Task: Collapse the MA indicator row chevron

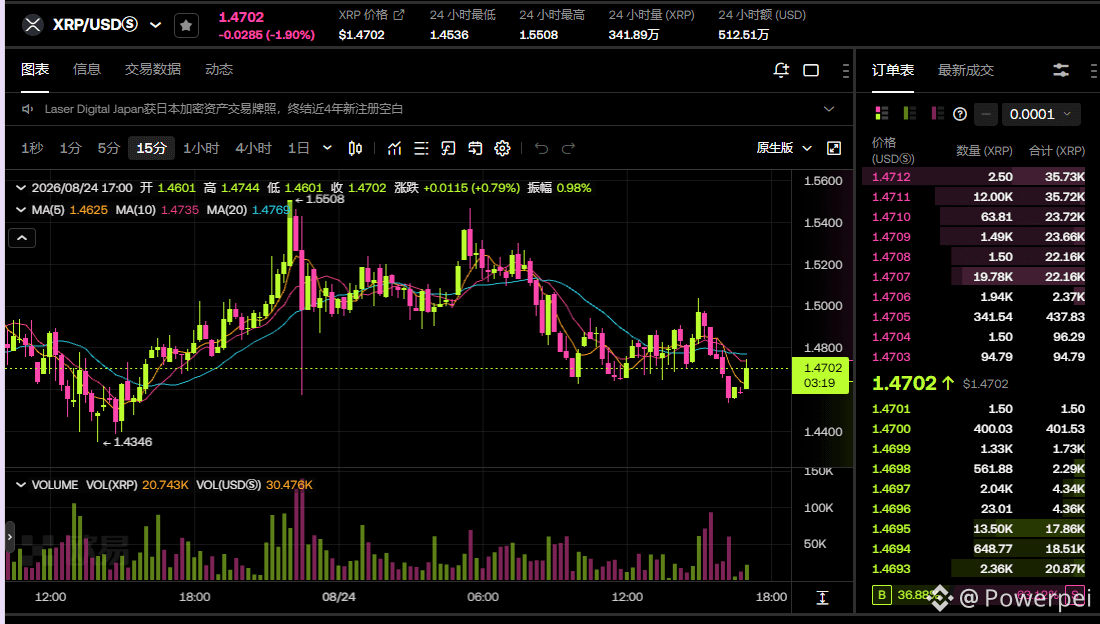Action: point(21,210)
